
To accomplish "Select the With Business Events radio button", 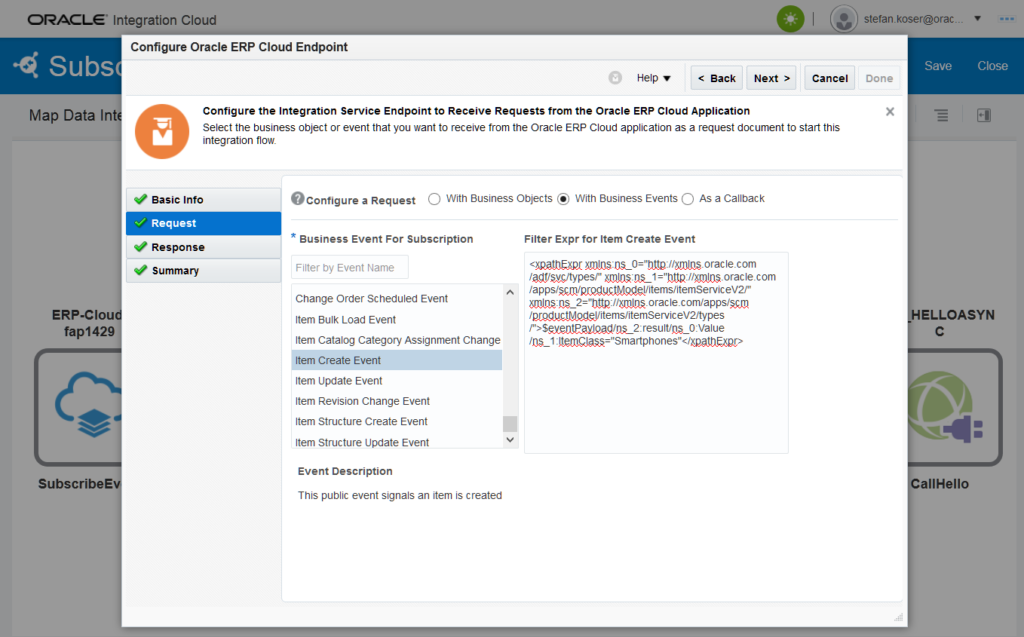I will click(563, 199).
